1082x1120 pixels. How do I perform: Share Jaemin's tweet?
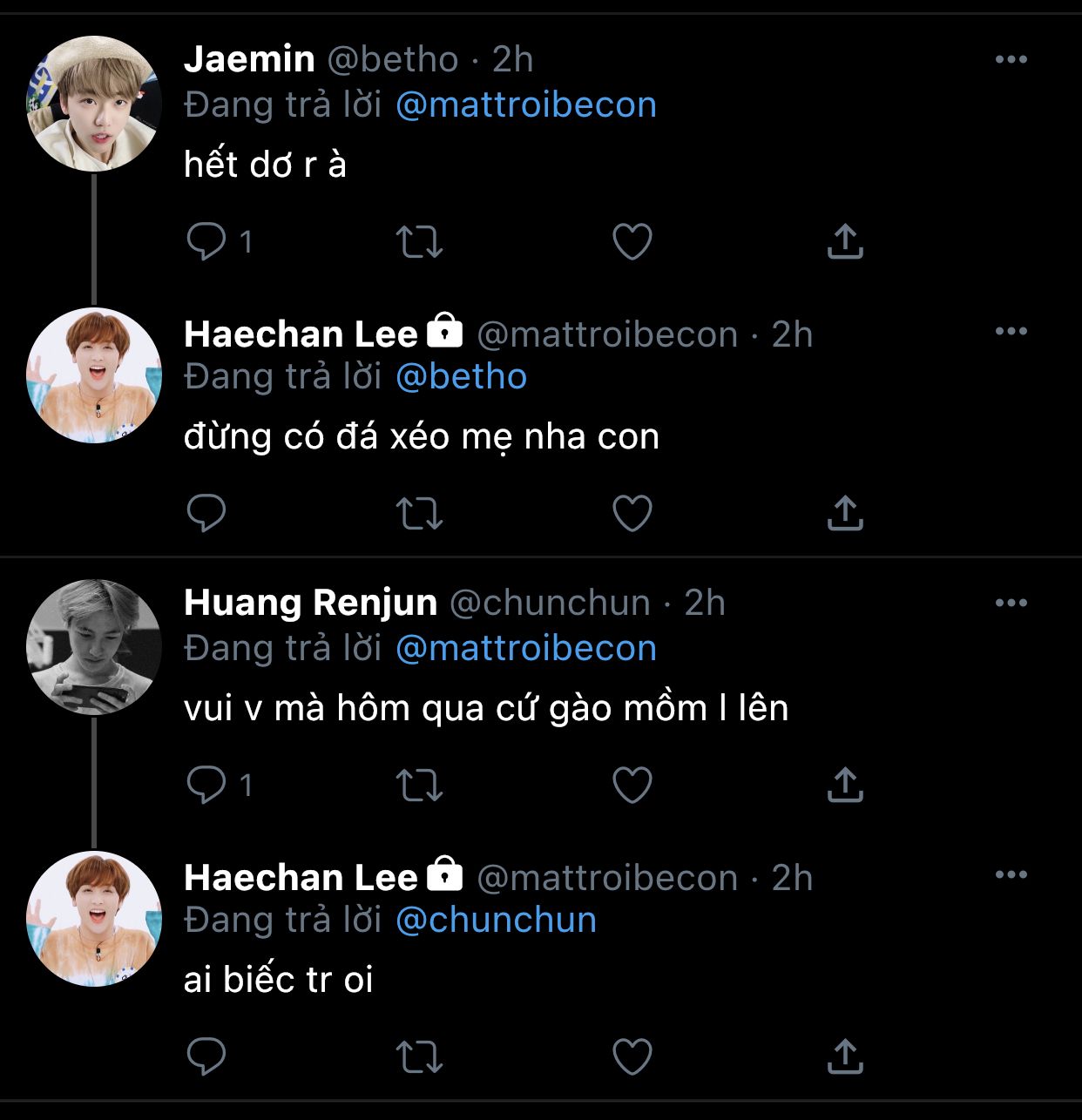click(x=844, y=241)
